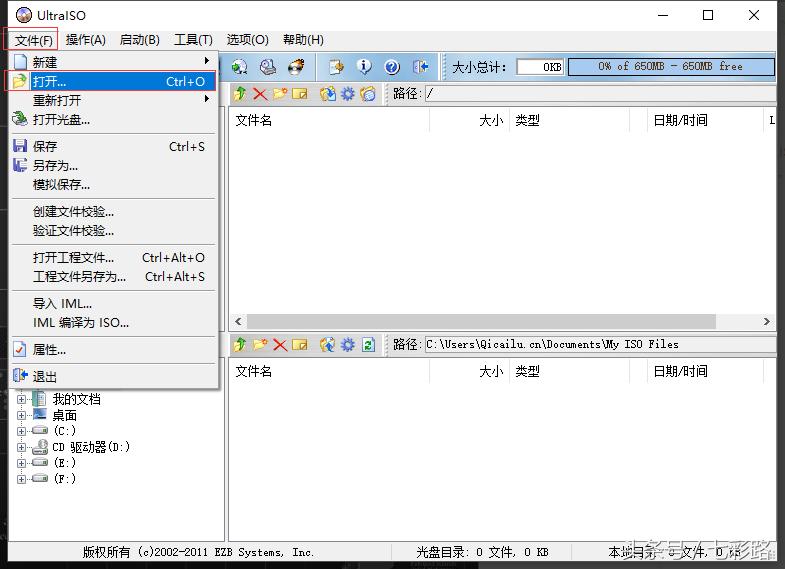Create new folder in image pane toolbar
Viewport: 785px width, 569px height.
tap(280, 94)
